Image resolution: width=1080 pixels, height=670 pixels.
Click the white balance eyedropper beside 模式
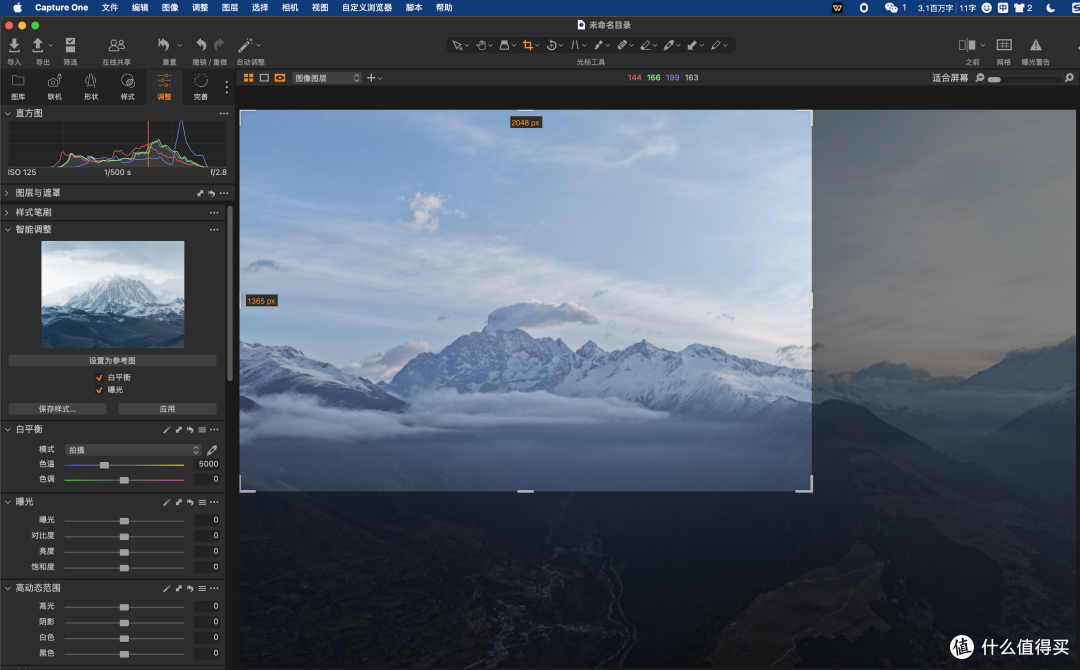coord(212,450)
